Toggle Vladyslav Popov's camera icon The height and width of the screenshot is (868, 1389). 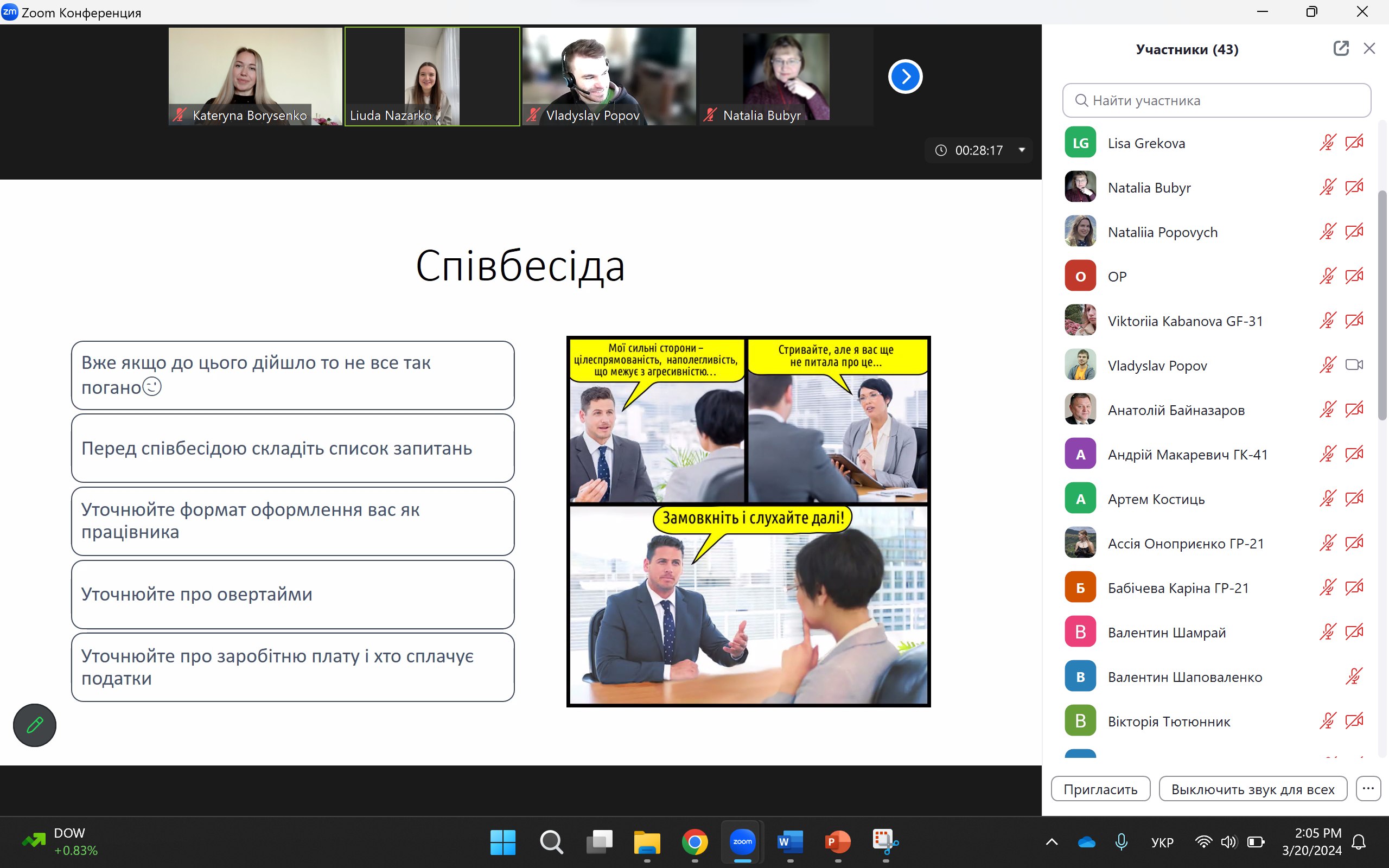click(1354, 365)
